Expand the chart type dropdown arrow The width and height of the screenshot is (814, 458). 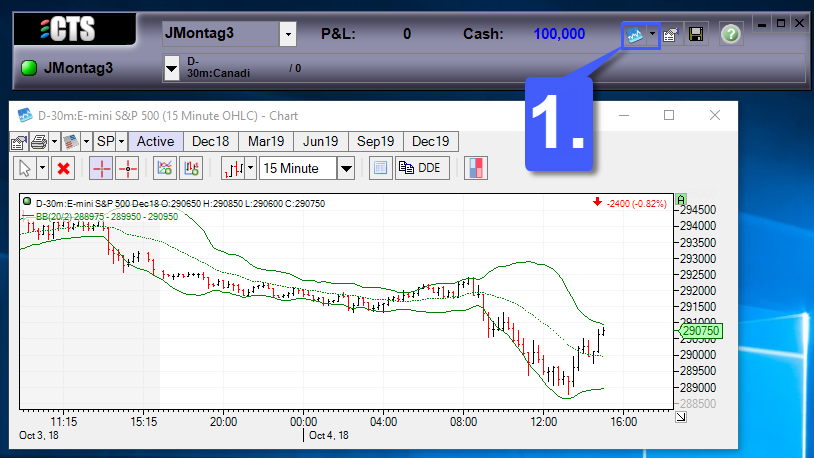coord(251,168)
